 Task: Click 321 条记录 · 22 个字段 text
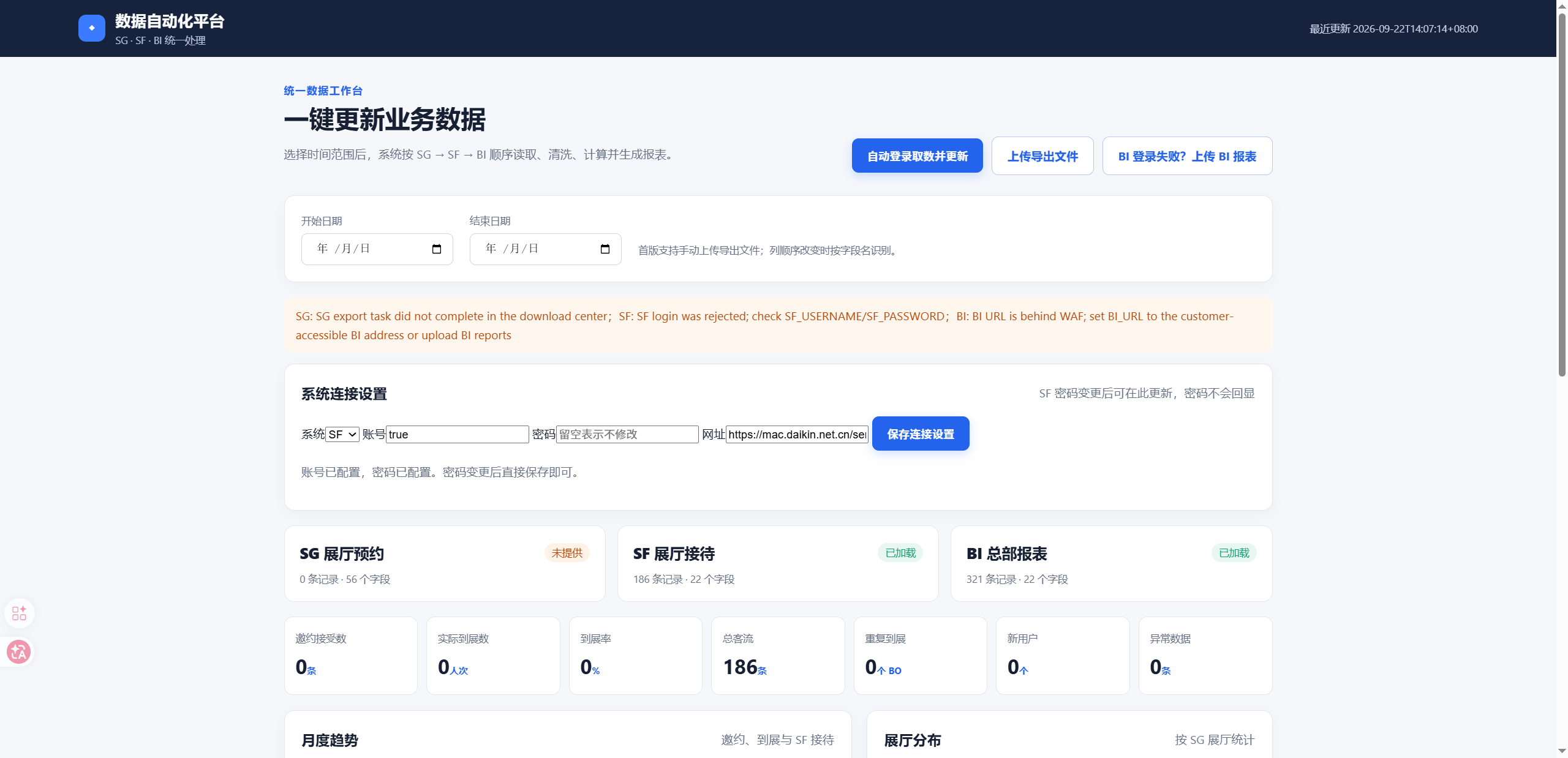1017,579
